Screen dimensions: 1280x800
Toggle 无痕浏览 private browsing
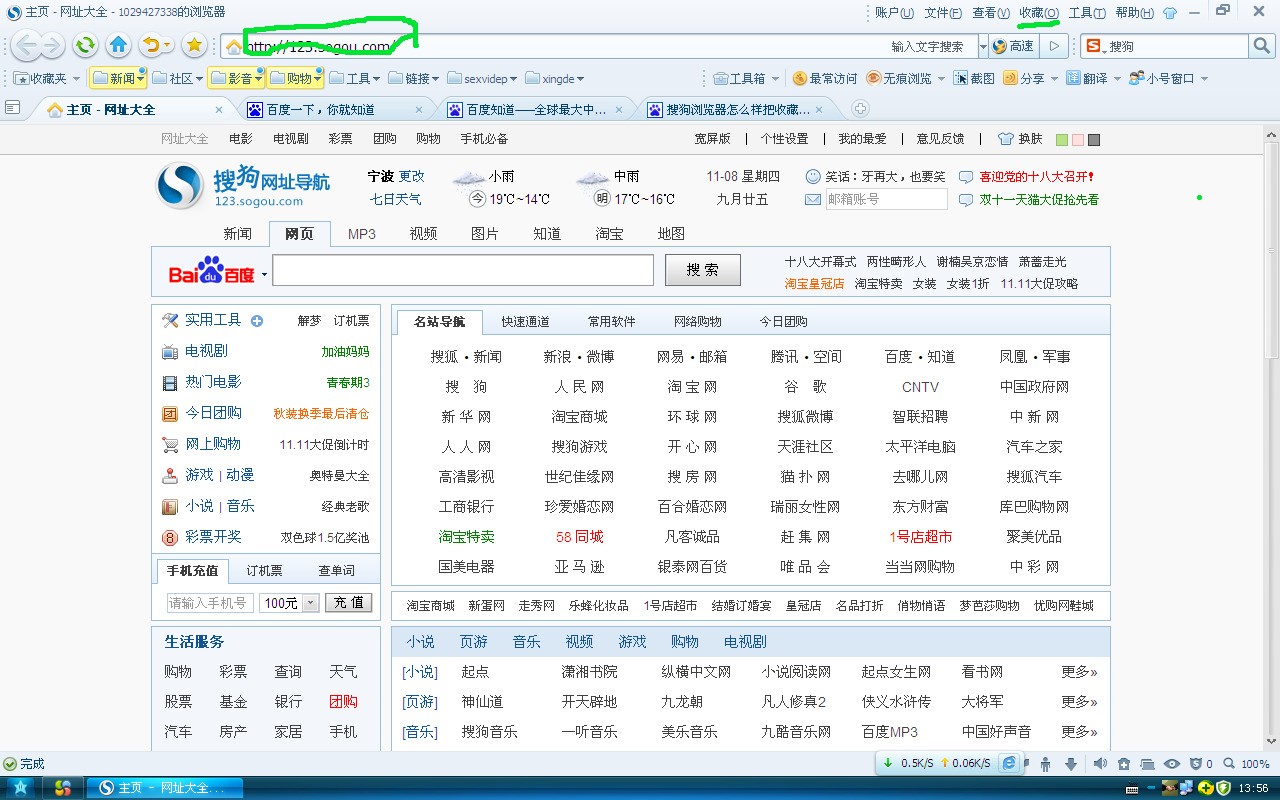[899, 78]
